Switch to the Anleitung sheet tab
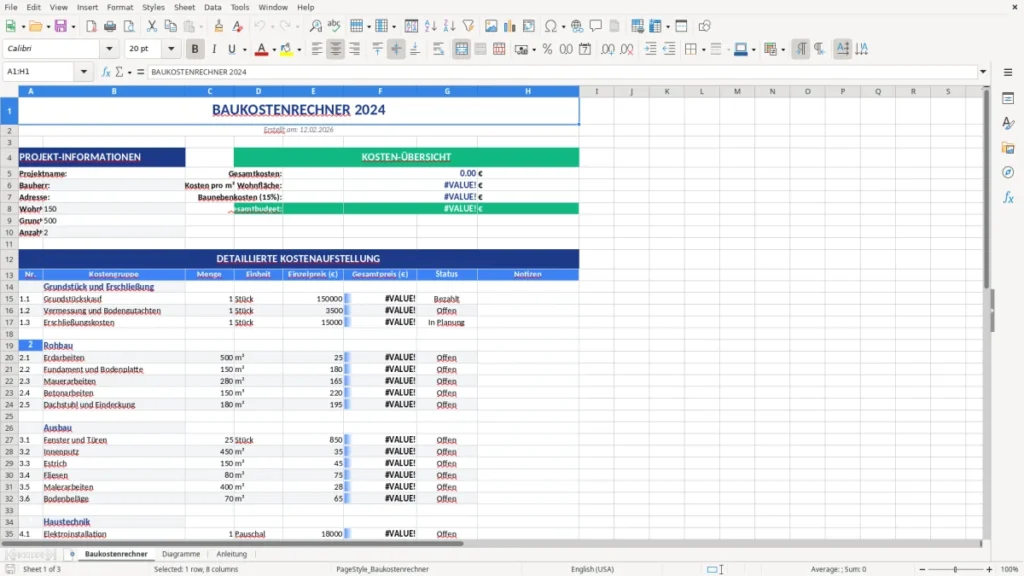Viewport: 1024px width, 576px height. 232,554
